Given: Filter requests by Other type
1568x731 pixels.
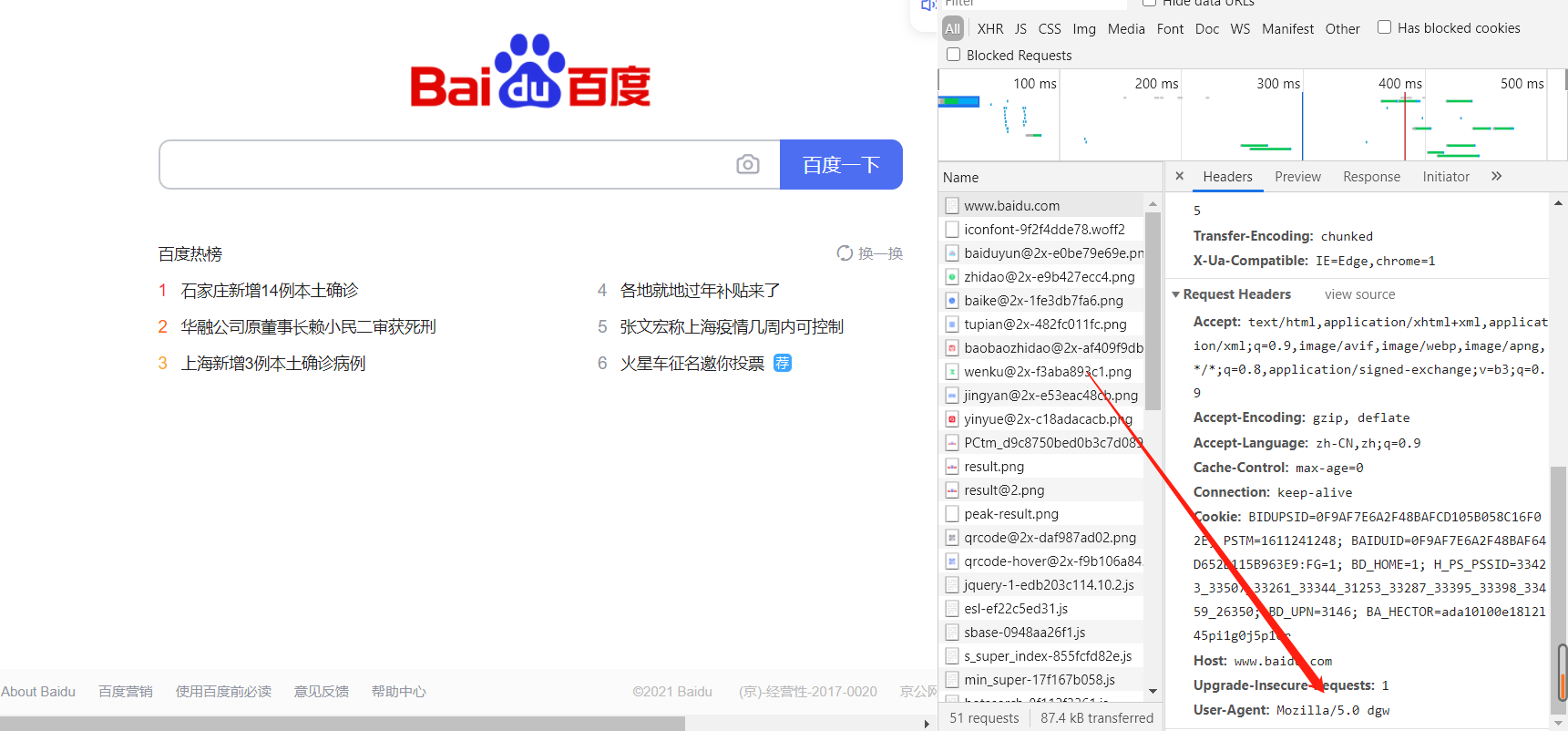Looking at the screenshot, I should [1342, 29].
